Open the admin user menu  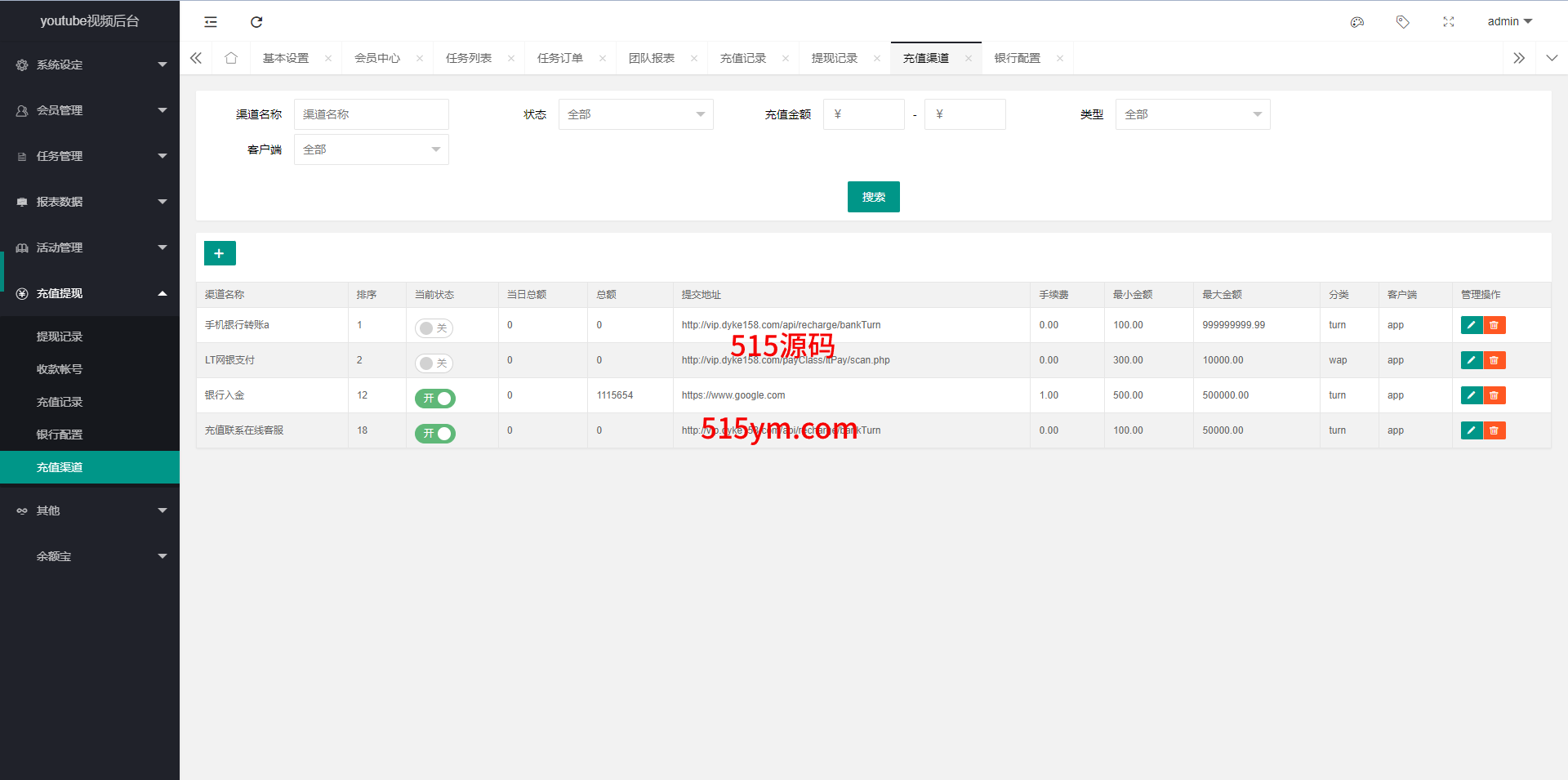(x=1509, y=22)
